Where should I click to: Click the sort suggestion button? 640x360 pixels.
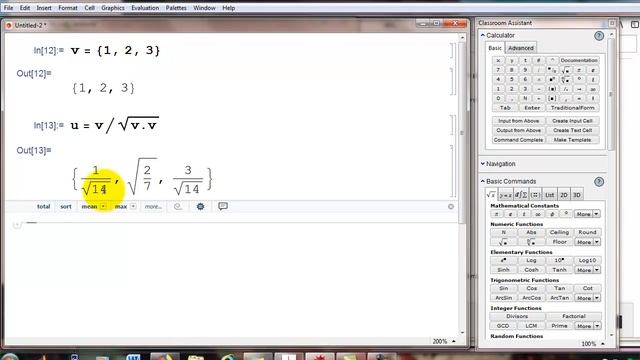pyautogui.click(x=66, y=207)
